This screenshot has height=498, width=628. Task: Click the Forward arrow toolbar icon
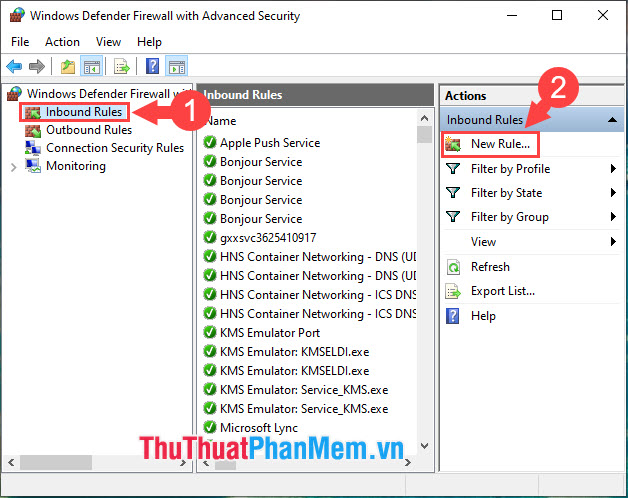click(37, 66)
